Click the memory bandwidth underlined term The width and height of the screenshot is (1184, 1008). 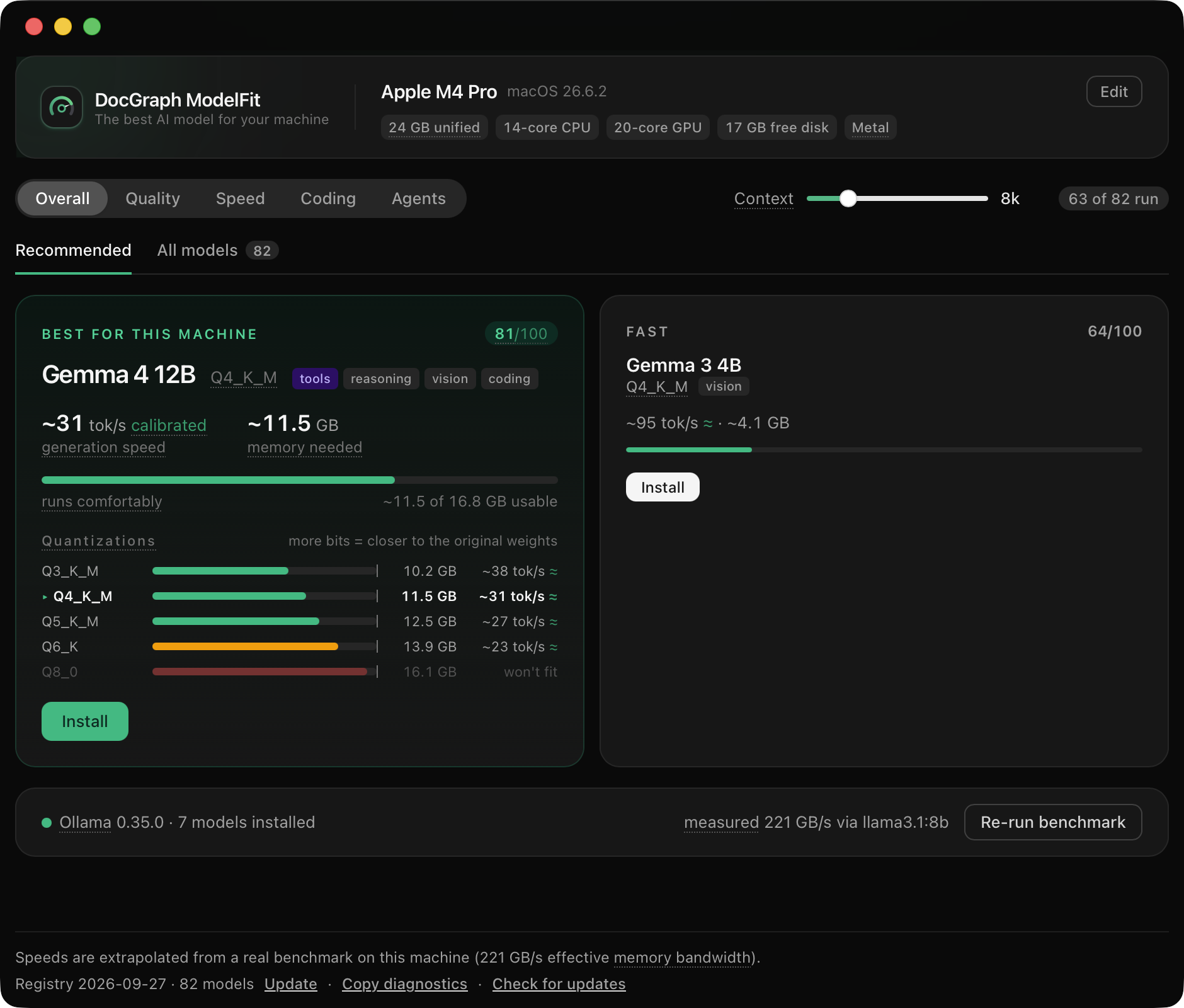click(682, 958)
